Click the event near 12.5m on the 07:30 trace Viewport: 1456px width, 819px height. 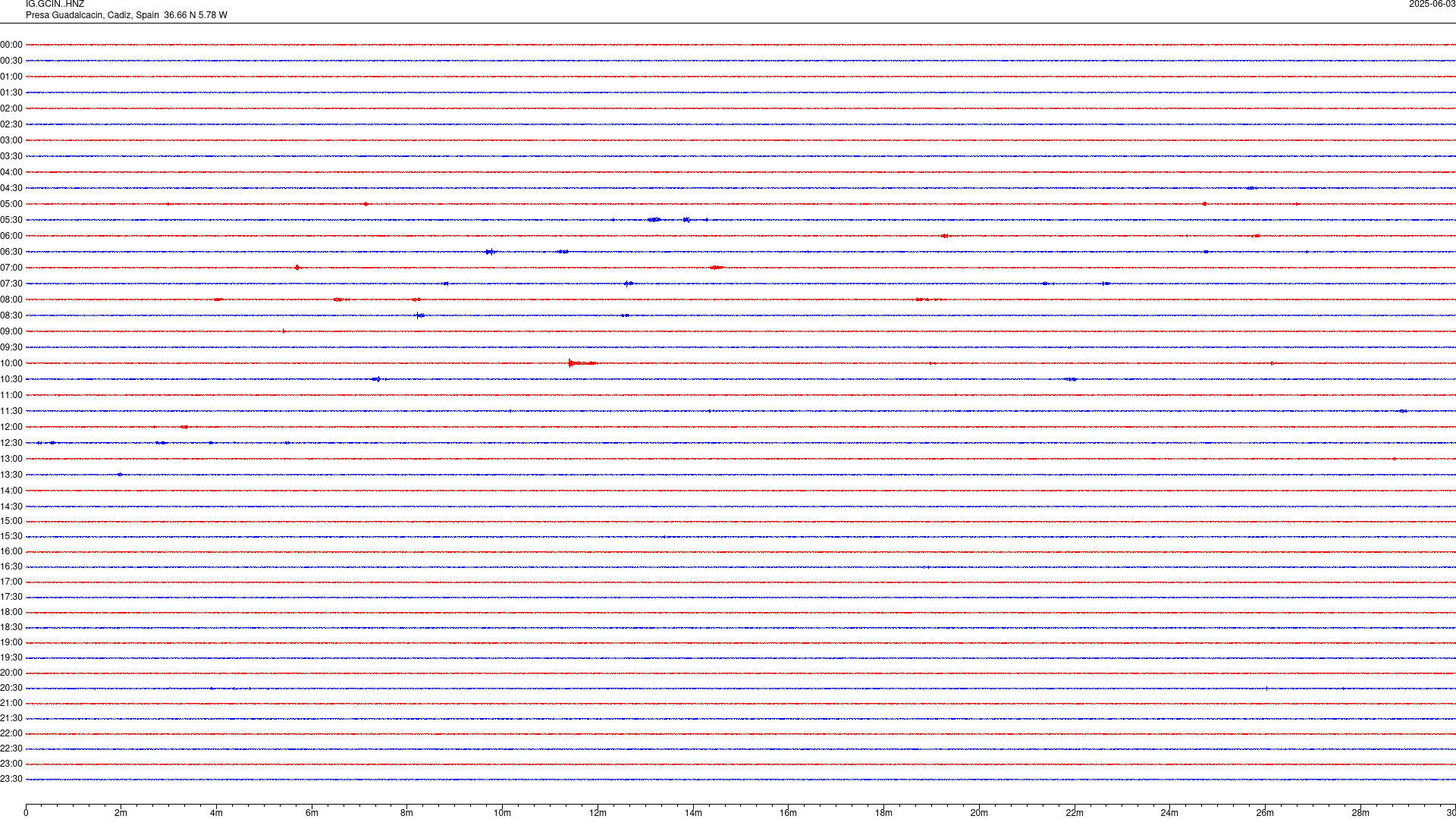point(629,284)
